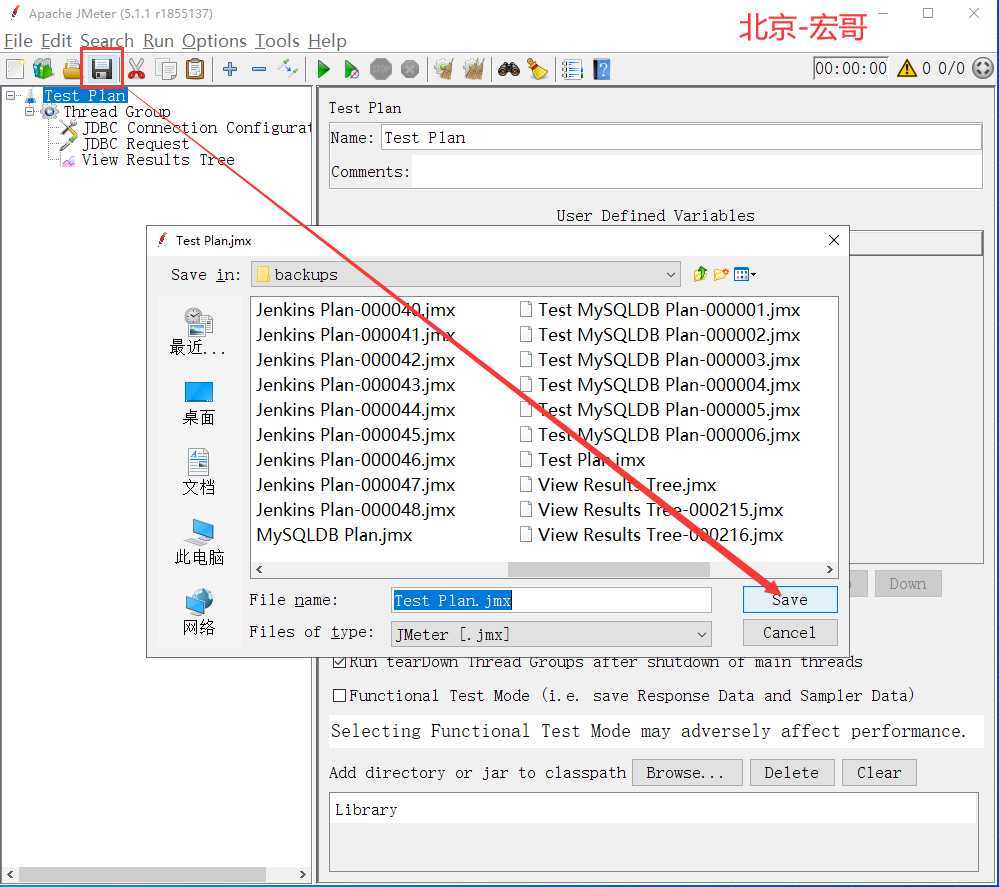This screenshot has width=999, height=887.
Task: Click the Toggle element enabled icon
Action: (x=288, y=68)
